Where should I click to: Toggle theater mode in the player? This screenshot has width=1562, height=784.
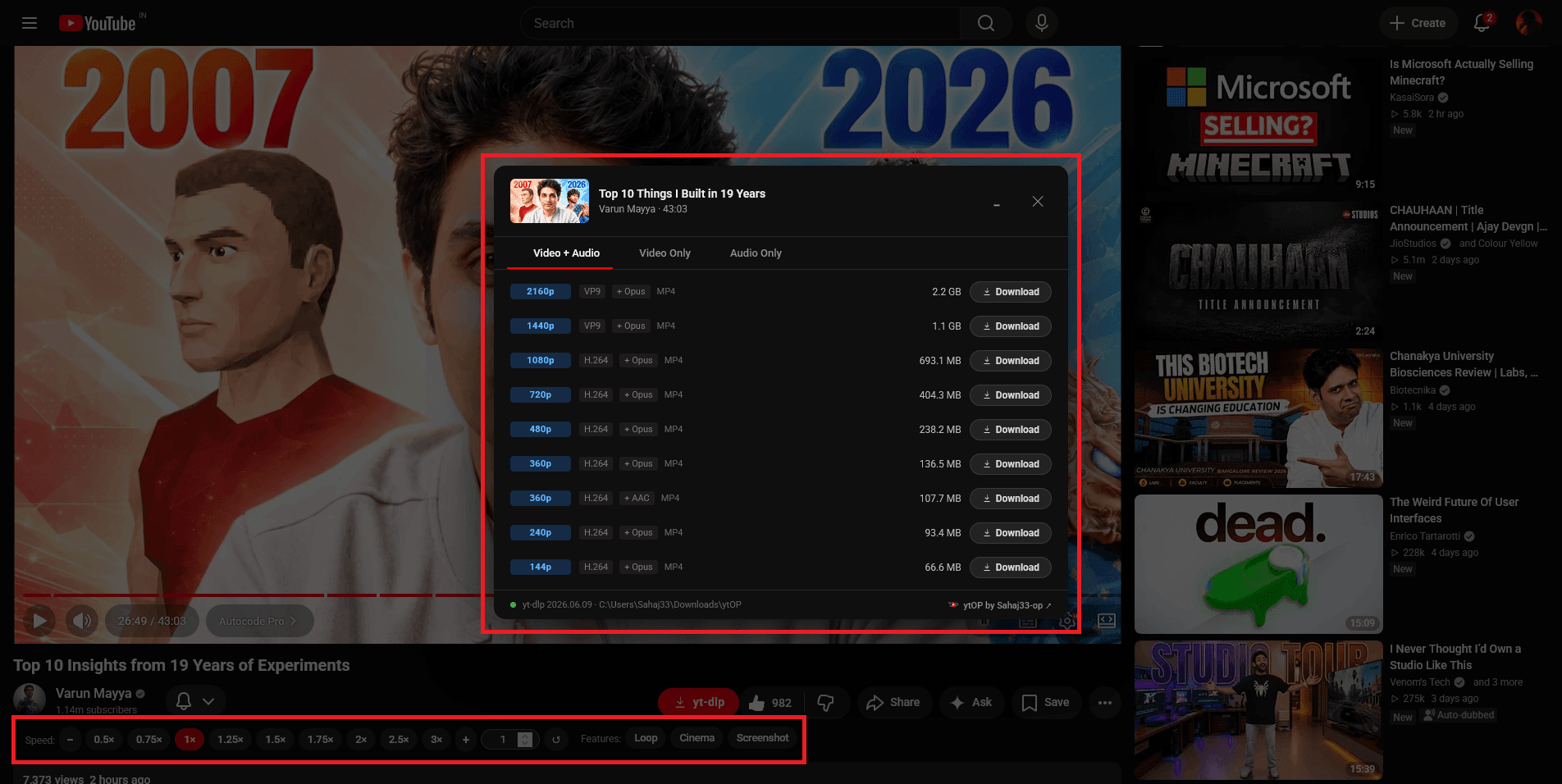(x=1107, y=621)
